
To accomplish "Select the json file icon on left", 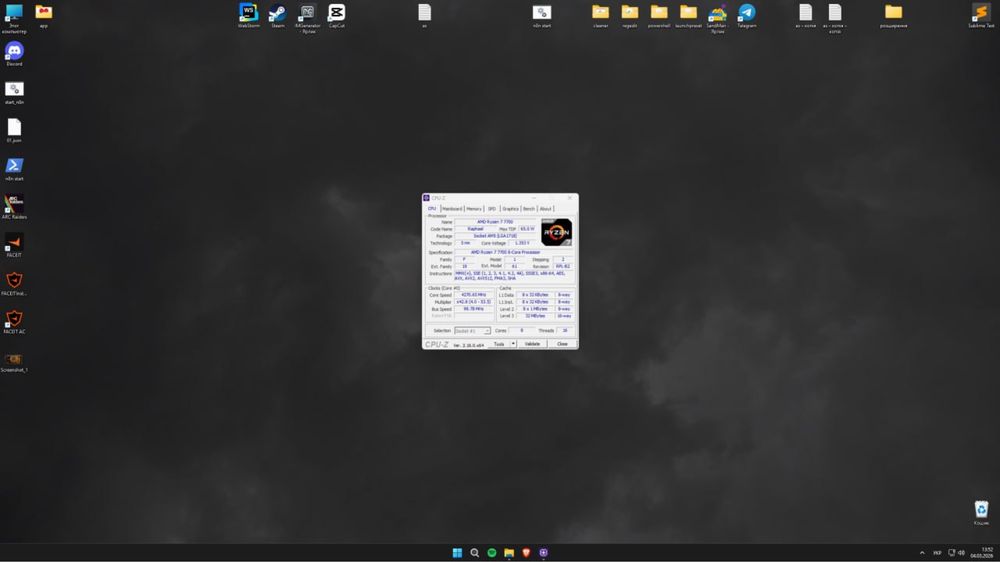I will point(14,130).
